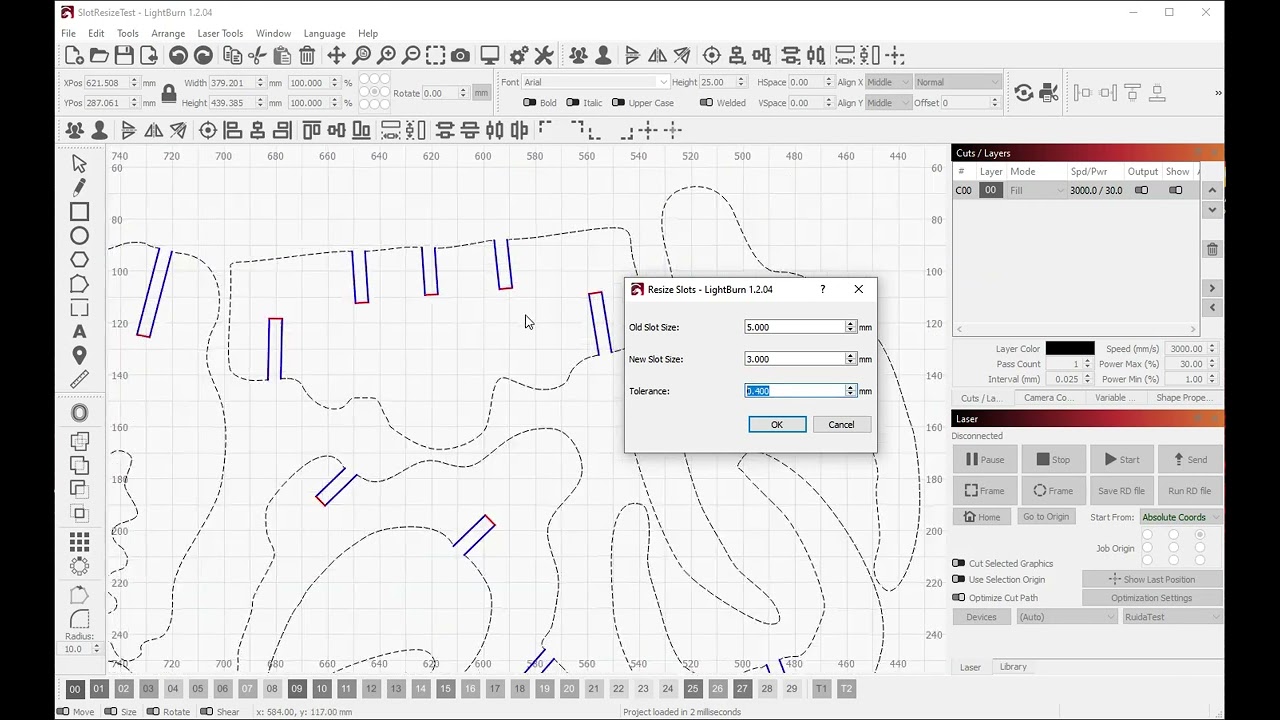Toggle Use Selection Origin switch
1280x720 pixels.
pos(959,580)
